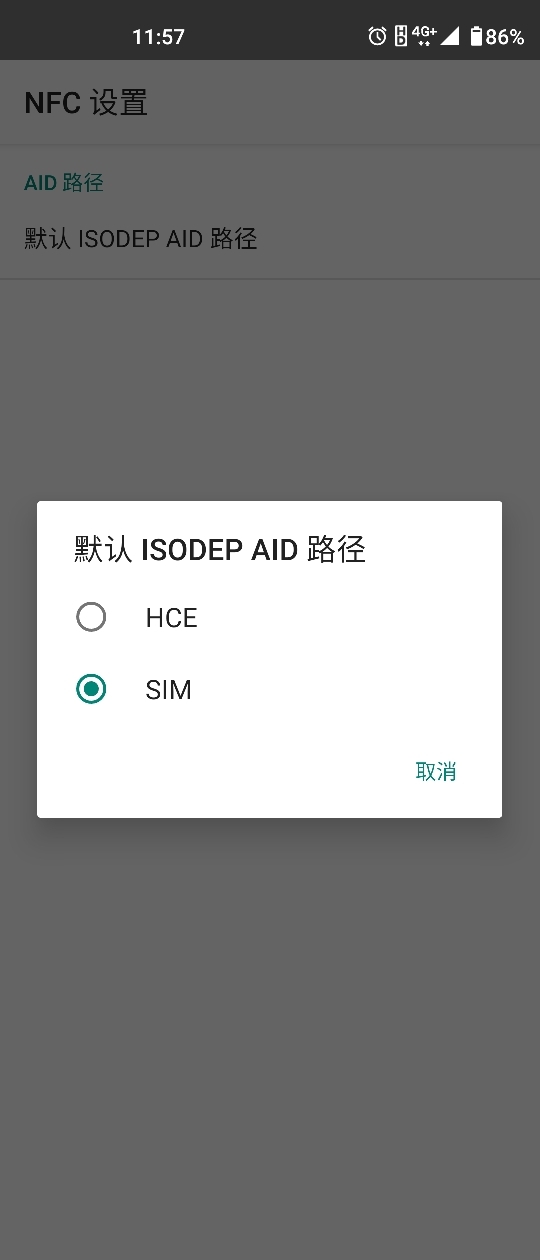Choose the HCE option label
540x1260 pixels.
[172, 618]
